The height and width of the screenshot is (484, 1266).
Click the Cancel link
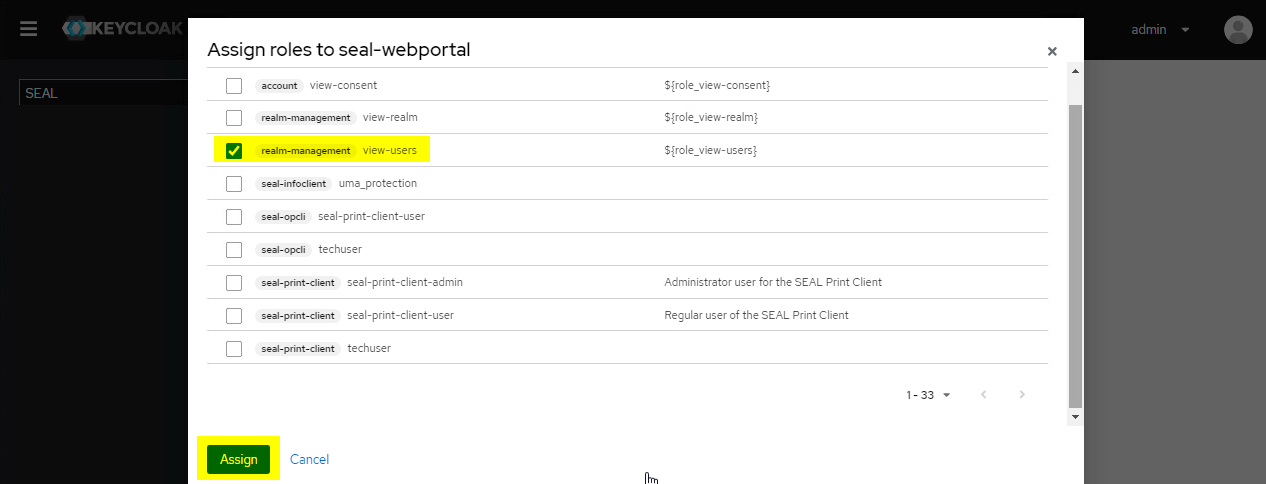309,459
